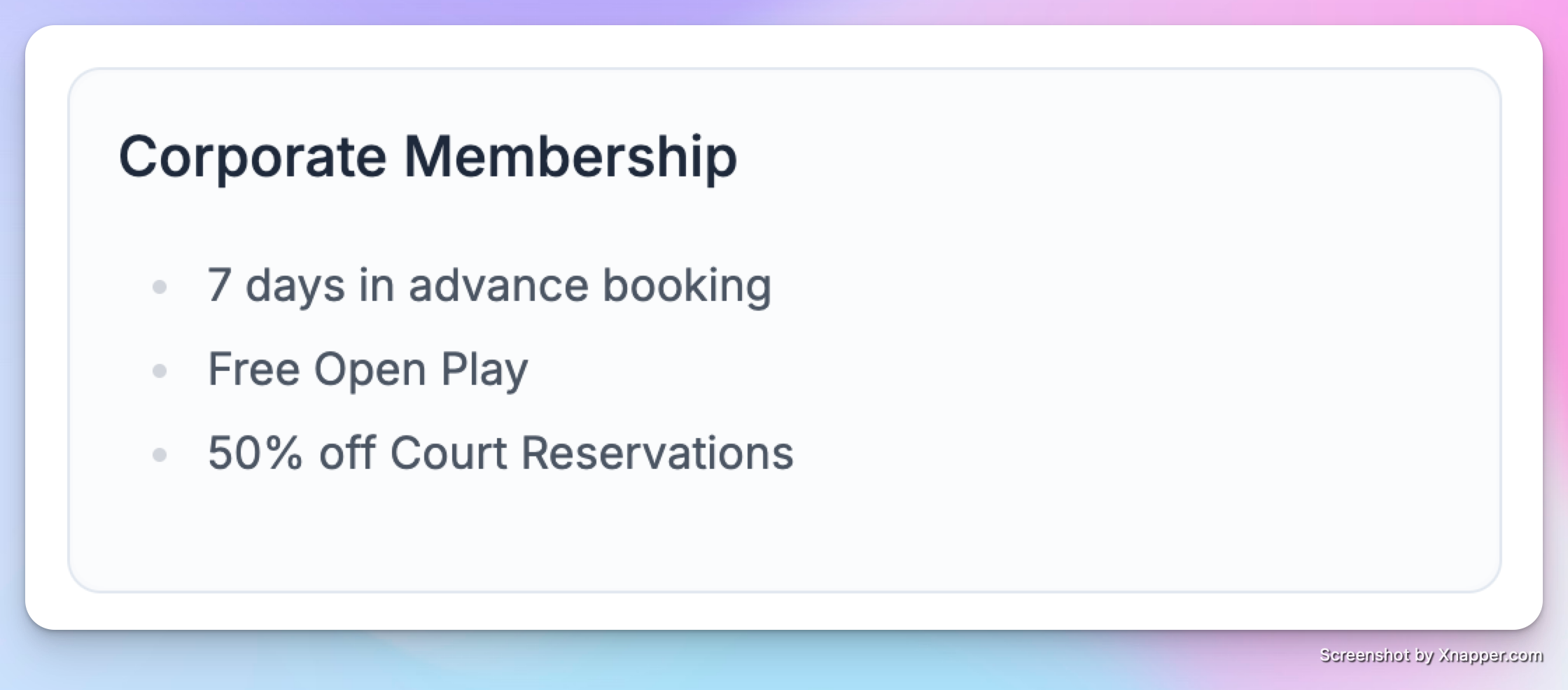Click the word Play in second item
The height and width of the screenshot is (690, 1568).
point(484,369)
